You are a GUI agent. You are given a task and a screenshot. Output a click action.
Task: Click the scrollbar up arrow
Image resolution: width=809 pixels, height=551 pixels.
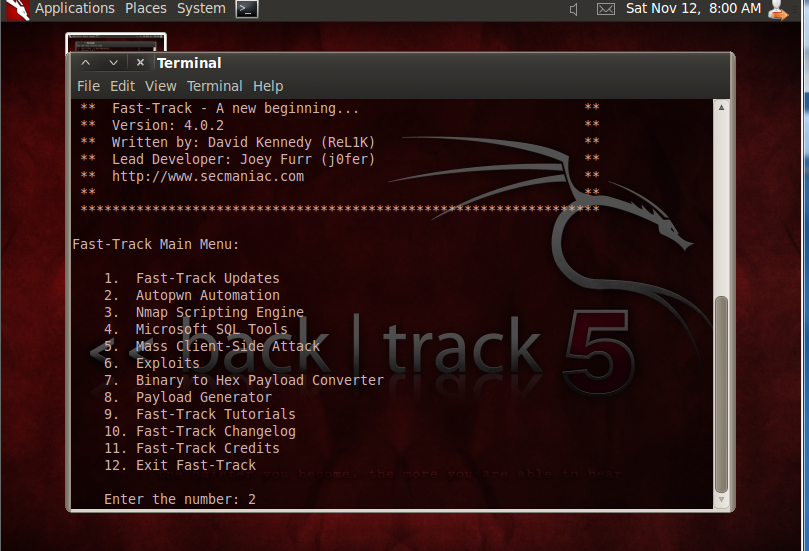coord(721,107)
